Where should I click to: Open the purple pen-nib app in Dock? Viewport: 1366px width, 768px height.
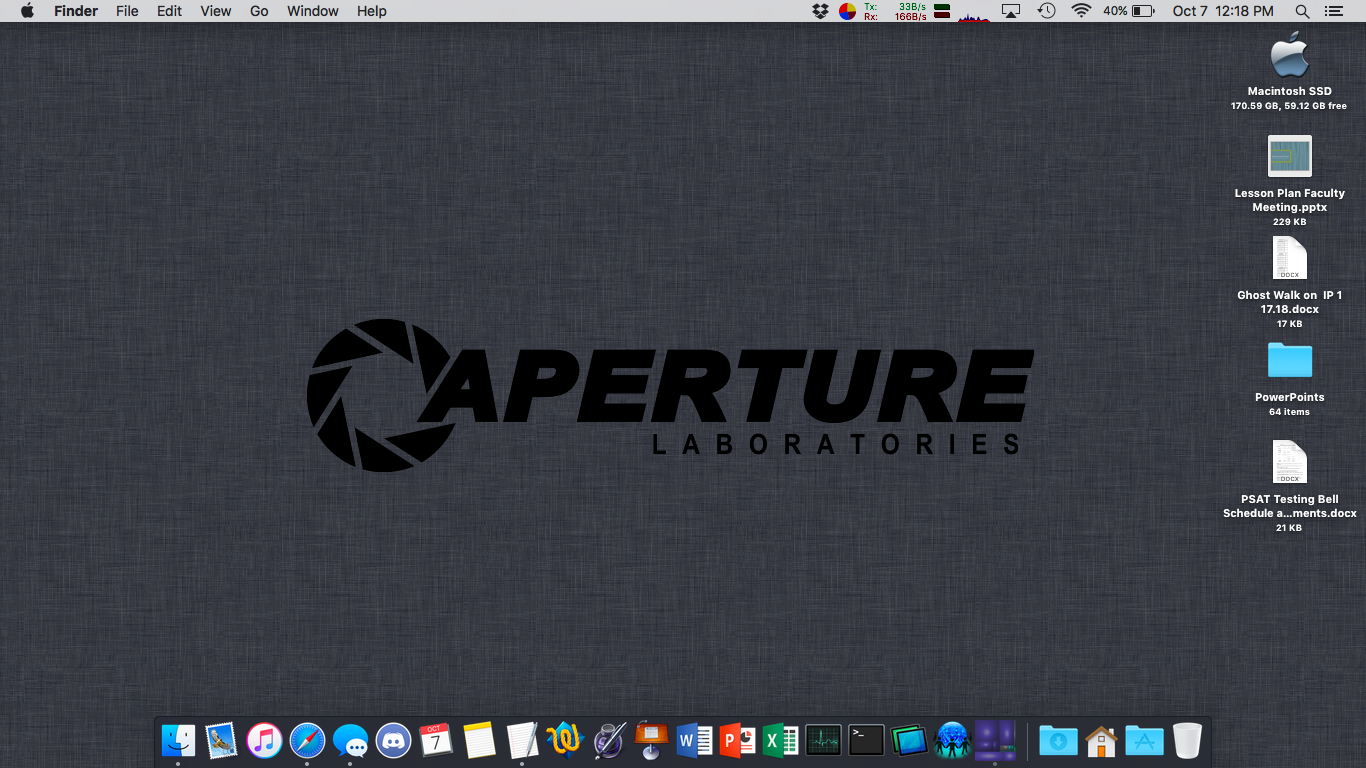[608, 740]
